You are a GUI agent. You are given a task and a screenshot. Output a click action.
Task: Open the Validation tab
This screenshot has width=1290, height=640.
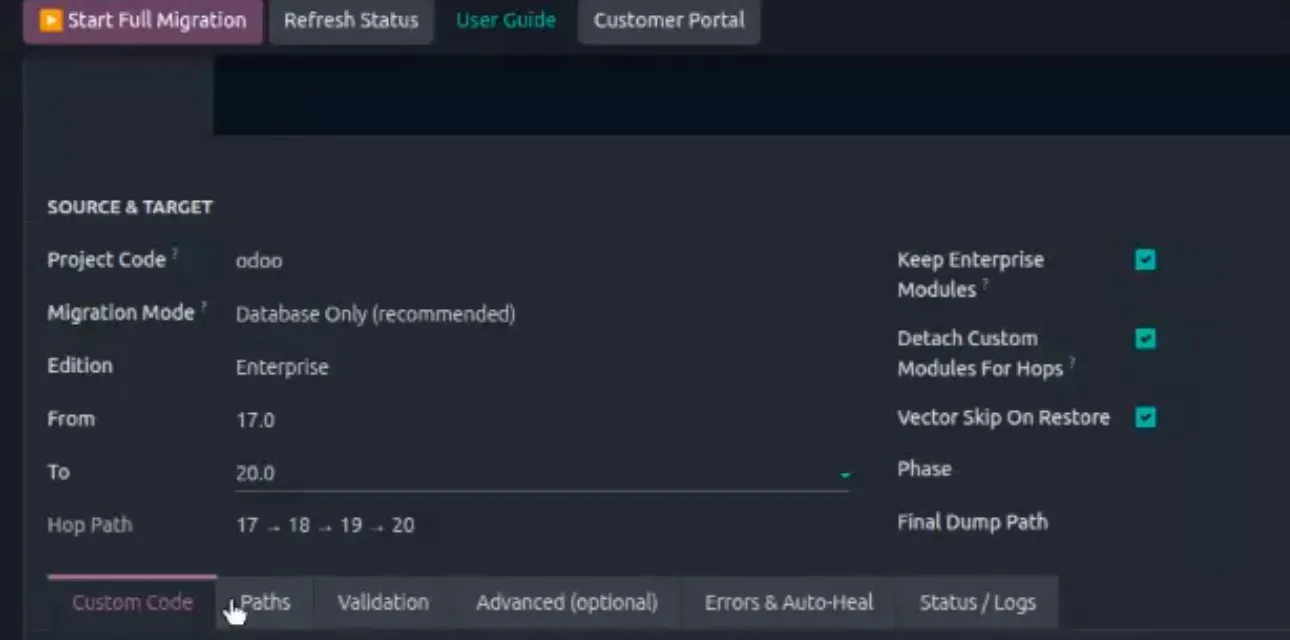click(383, 603)
